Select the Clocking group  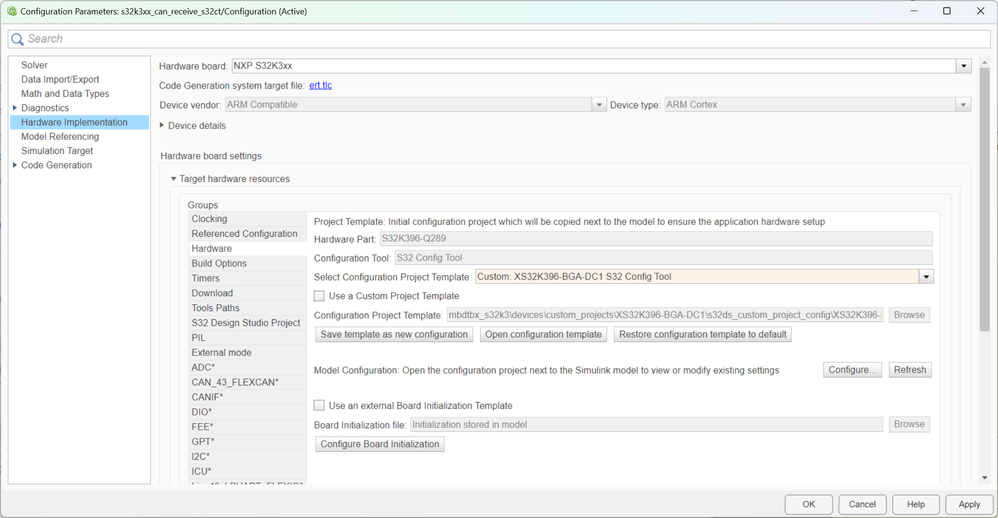(209, 219)
